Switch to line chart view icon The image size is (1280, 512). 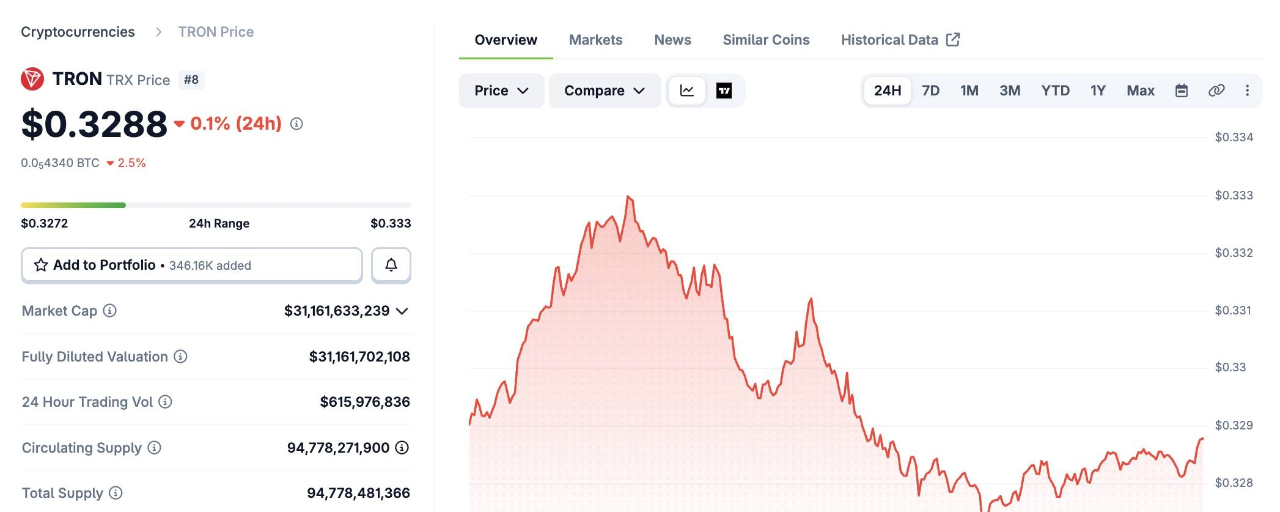point(687,91)
